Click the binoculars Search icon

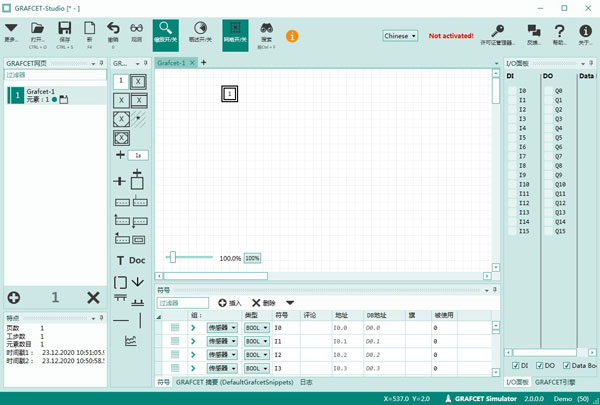click(267, 30)
